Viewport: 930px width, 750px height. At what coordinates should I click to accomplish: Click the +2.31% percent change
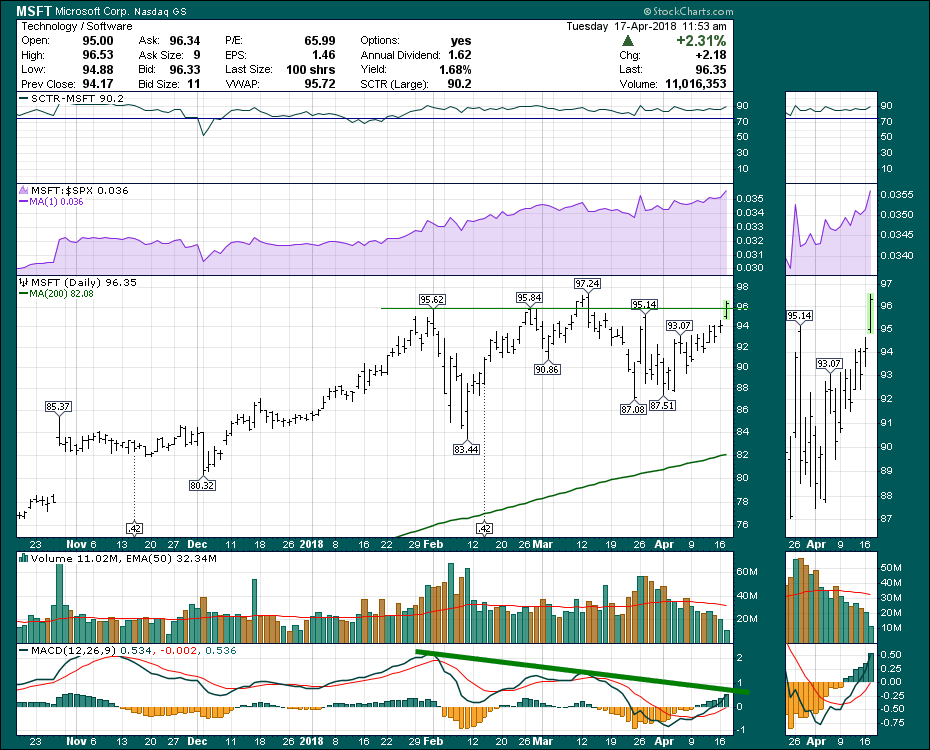pyautogui.click(x=701, y=40)
